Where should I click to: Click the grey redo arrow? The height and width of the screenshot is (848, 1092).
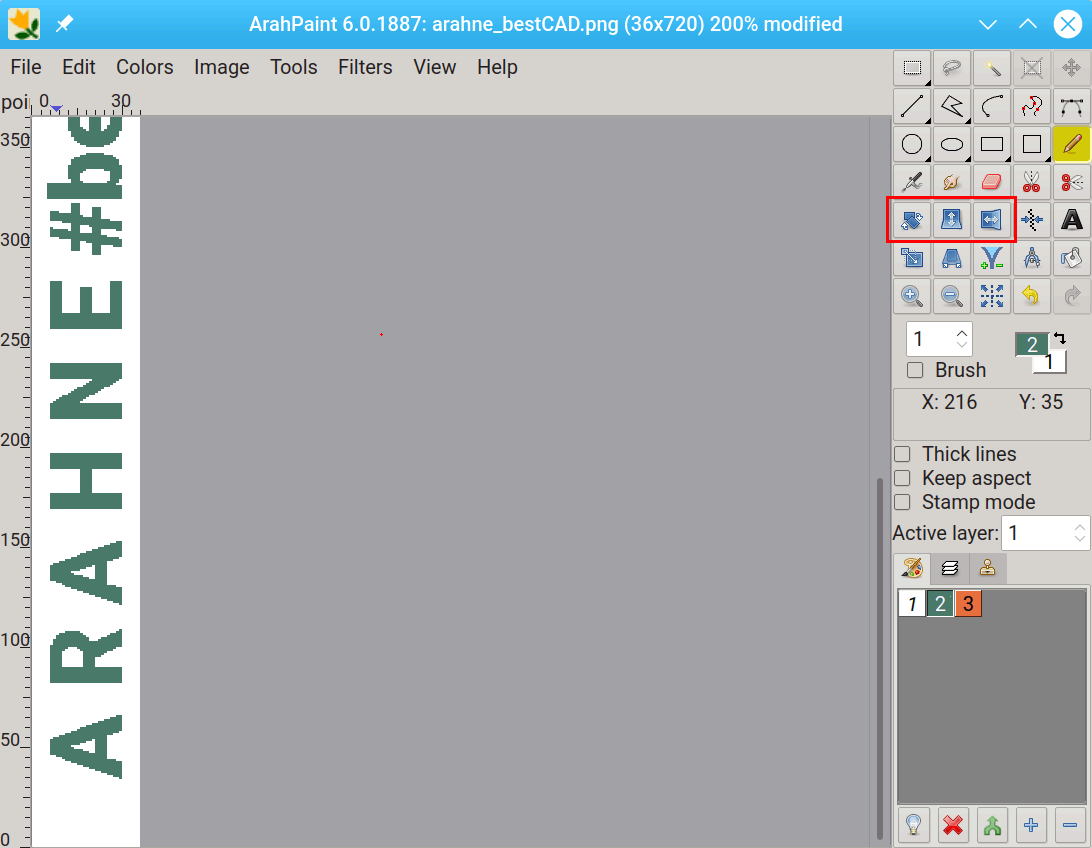coord(1071,296)
